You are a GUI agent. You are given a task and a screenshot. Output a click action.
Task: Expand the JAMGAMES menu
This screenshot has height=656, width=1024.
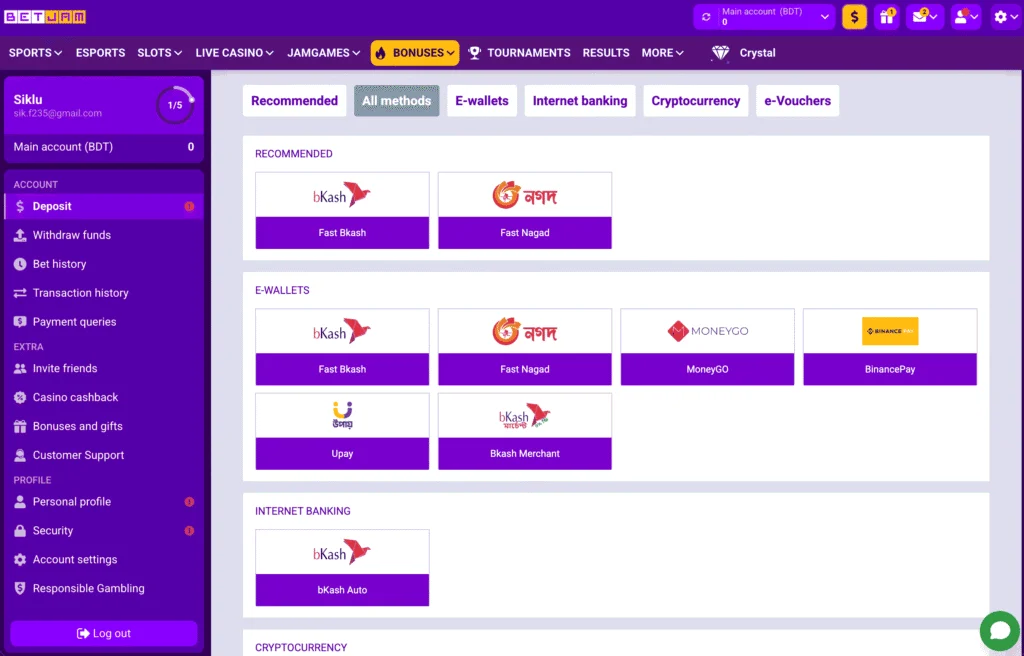point(324,53)
